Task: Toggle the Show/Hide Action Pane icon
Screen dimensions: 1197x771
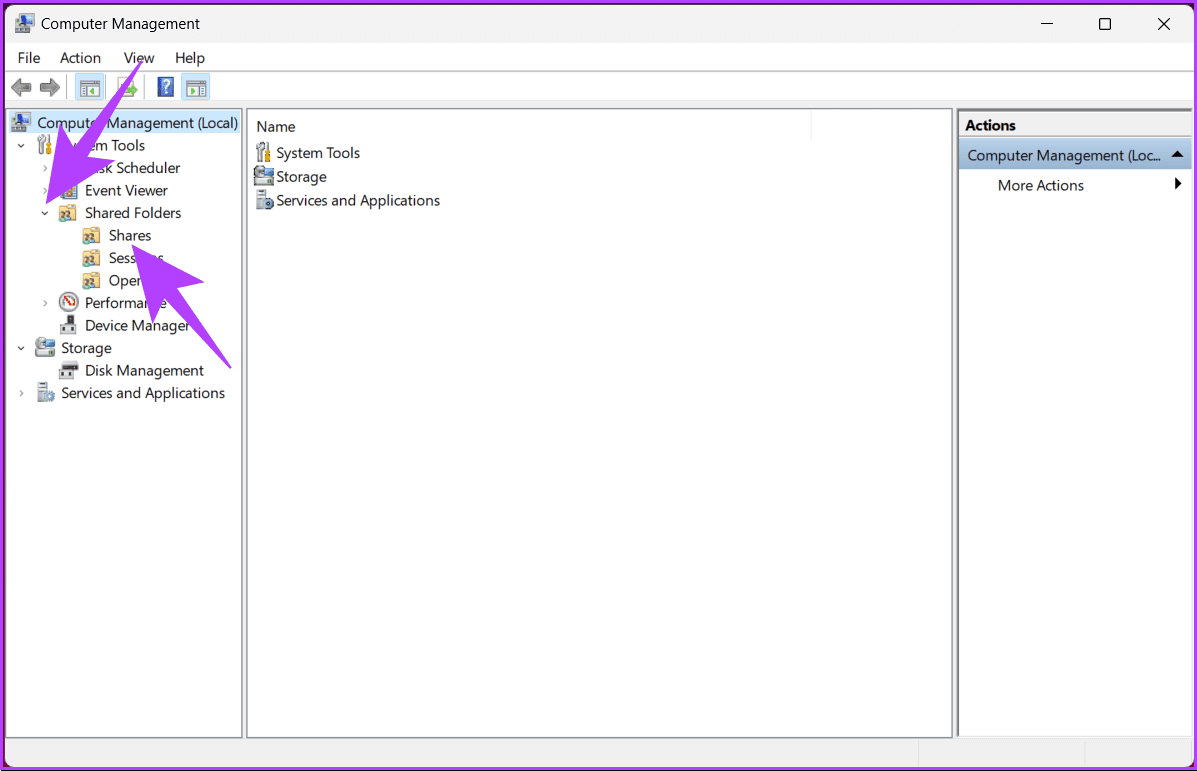Action: tap(196, 88)
